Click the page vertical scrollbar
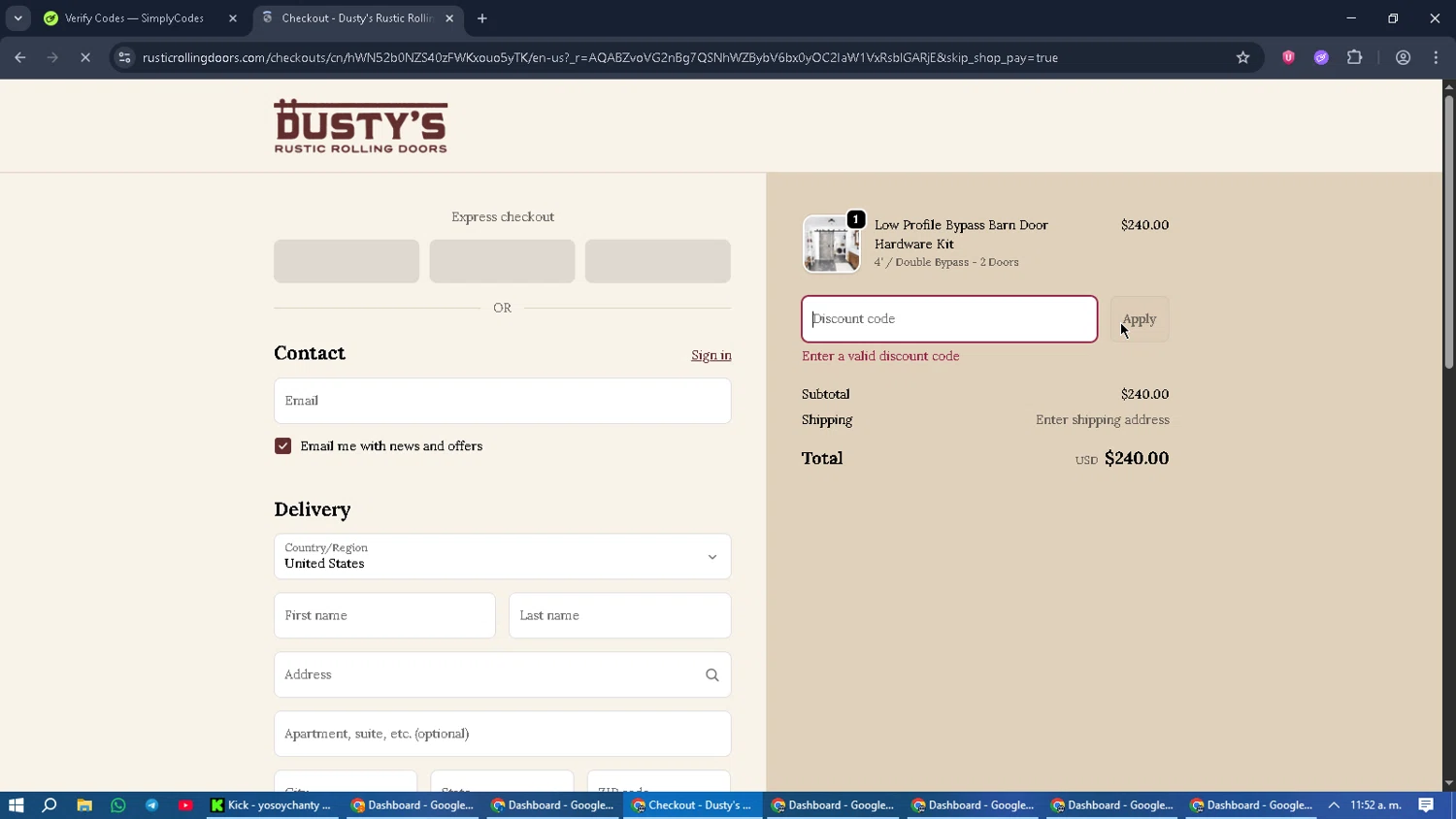 click(x=1448, y=233)
